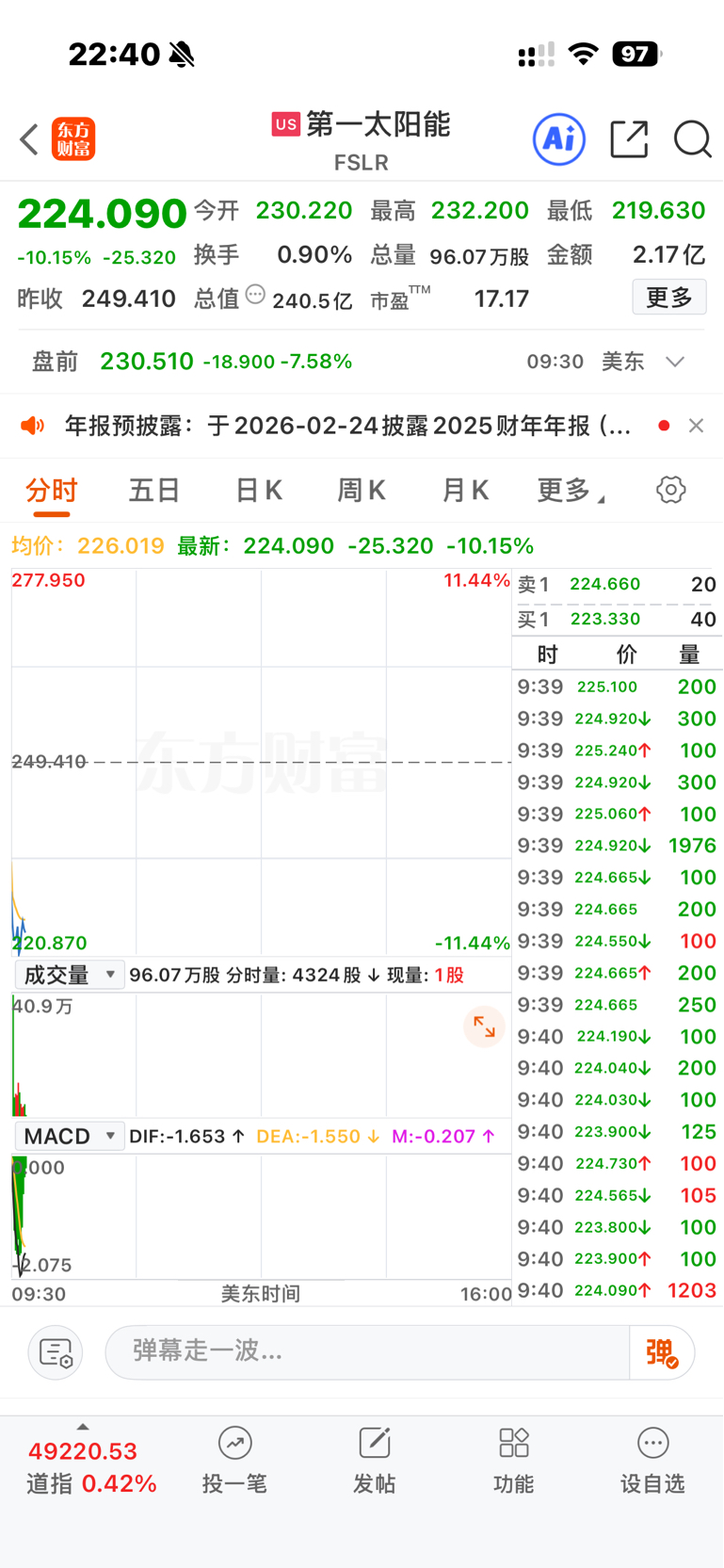724x1568 pixels.
Task: Tap the intraday price chart
Action: pyautogui.click(x=262, y=763)
